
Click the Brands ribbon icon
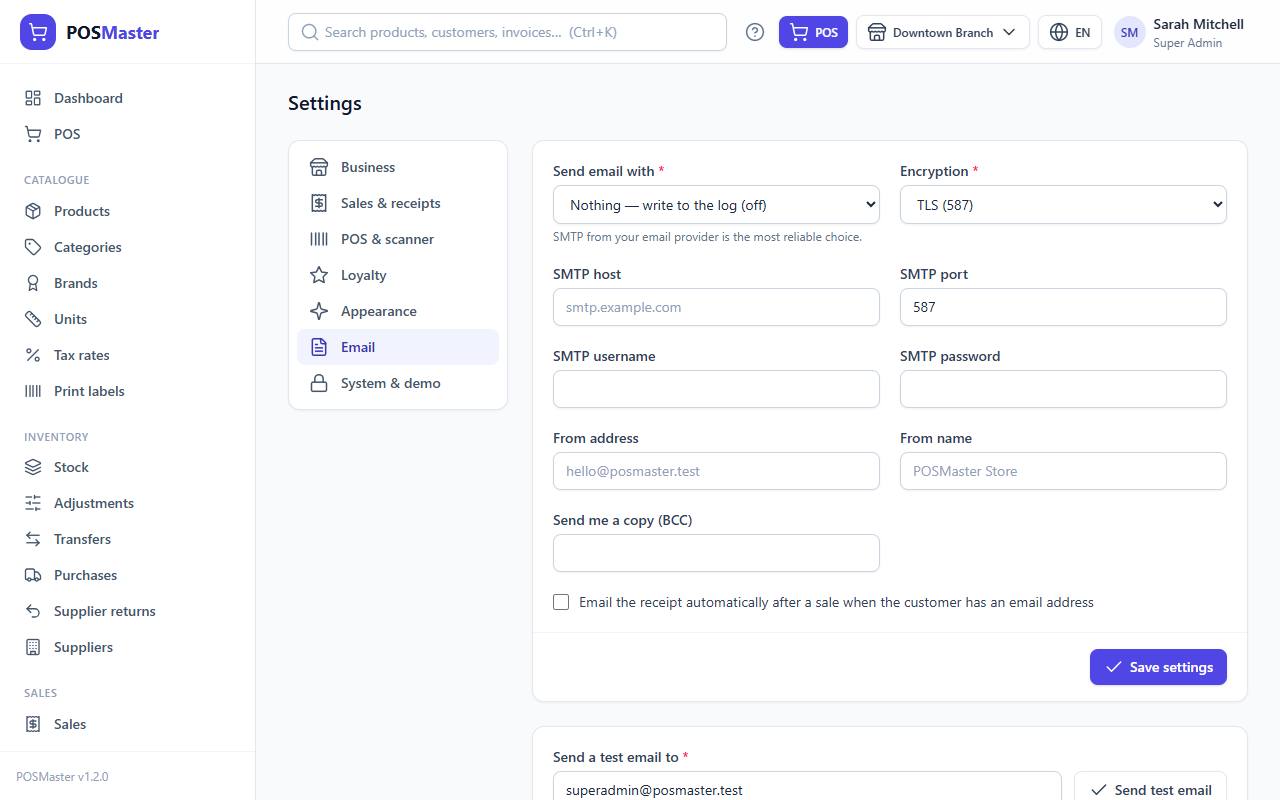pyautogui.click(x=33, y=283)
